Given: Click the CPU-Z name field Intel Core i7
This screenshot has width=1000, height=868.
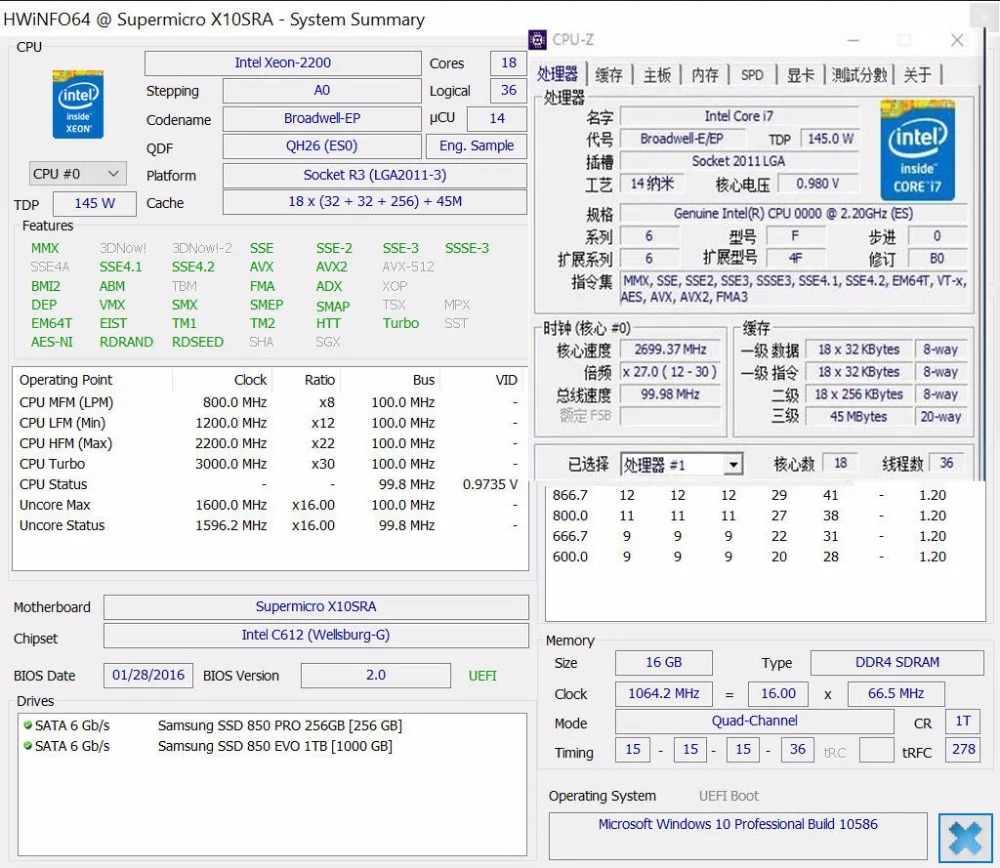Looking at the screenshot, I should point(739,116).
